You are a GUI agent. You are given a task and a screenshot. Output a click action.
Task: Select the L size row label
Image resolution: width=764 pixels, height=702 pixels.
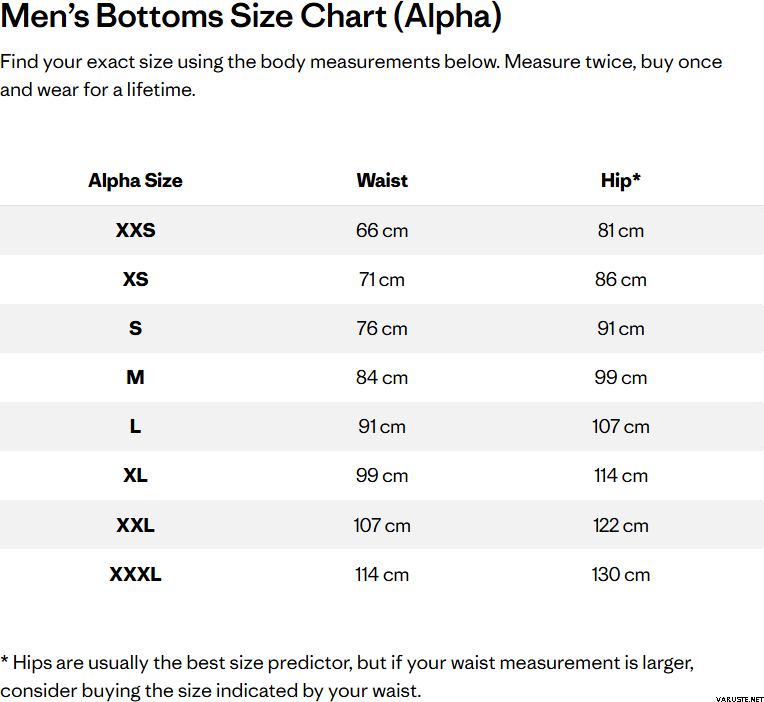[135, 426]
